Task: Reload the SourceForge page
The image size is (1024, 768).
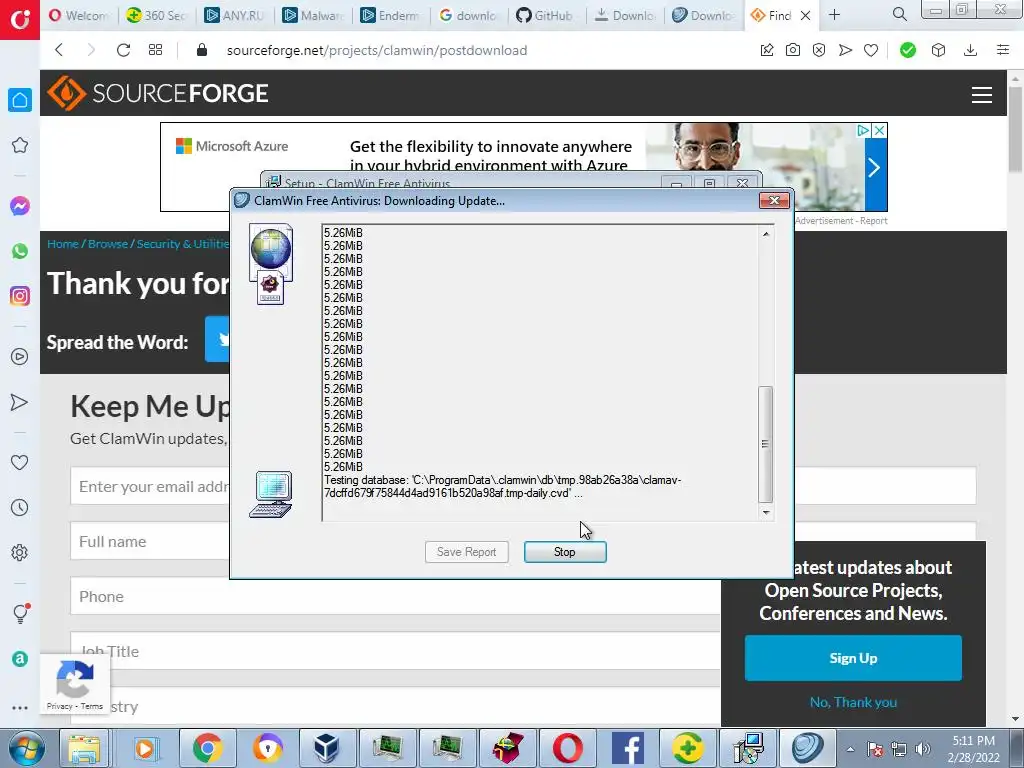Action: pos(123,50)
